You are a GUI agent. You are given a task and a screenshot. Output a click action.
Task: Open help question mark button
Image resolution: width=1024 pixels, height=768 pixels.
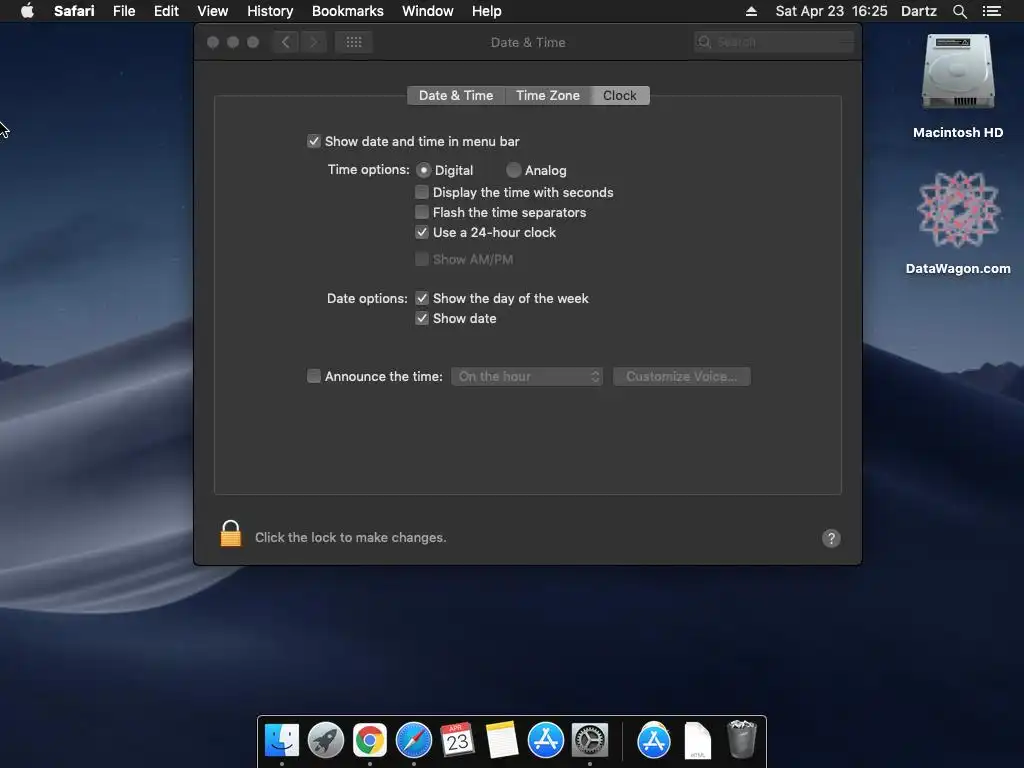tap(831, 538)
